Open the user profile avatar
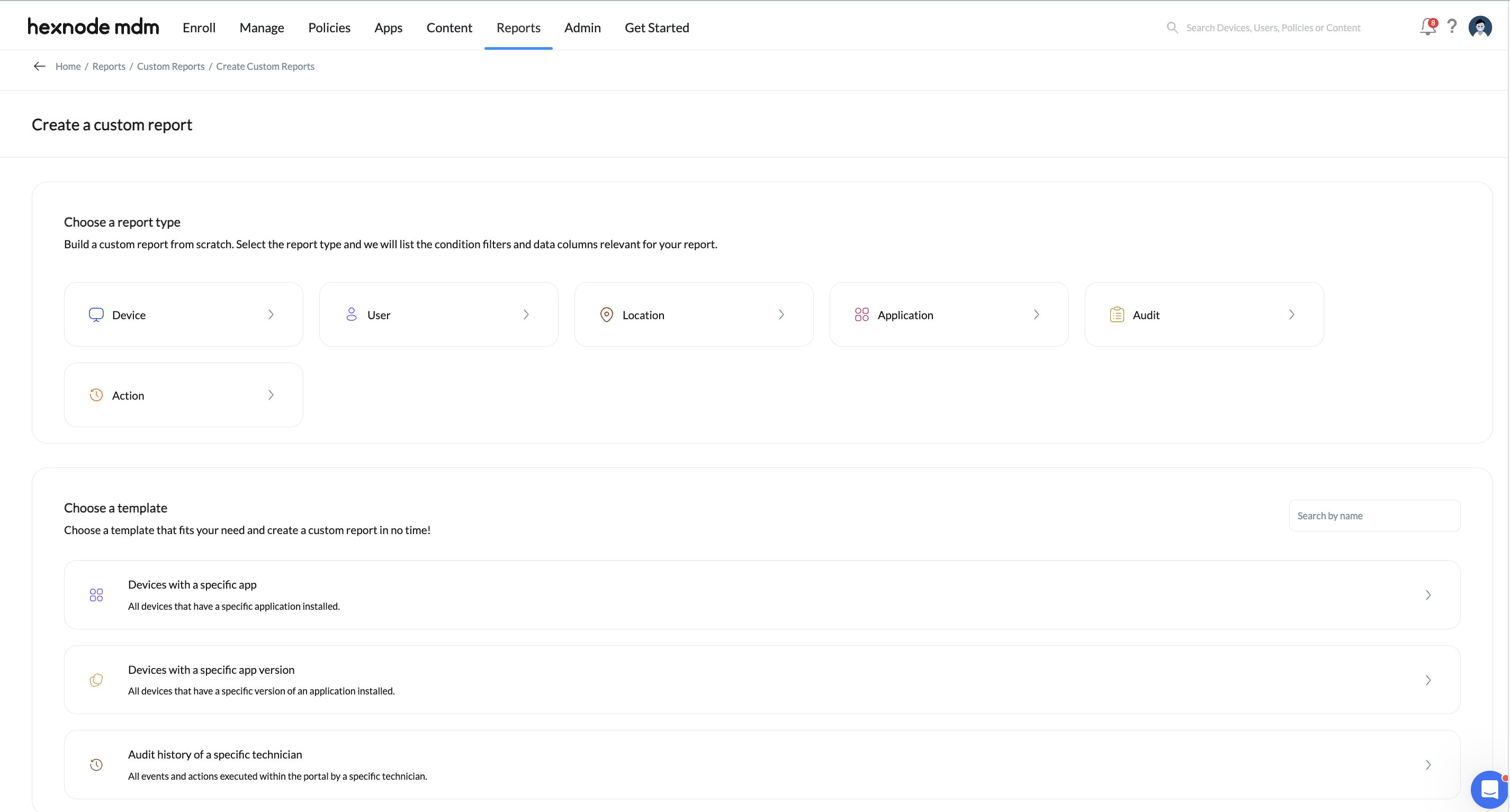This screenshot has width=1510, height=812. coord(1480,27)
